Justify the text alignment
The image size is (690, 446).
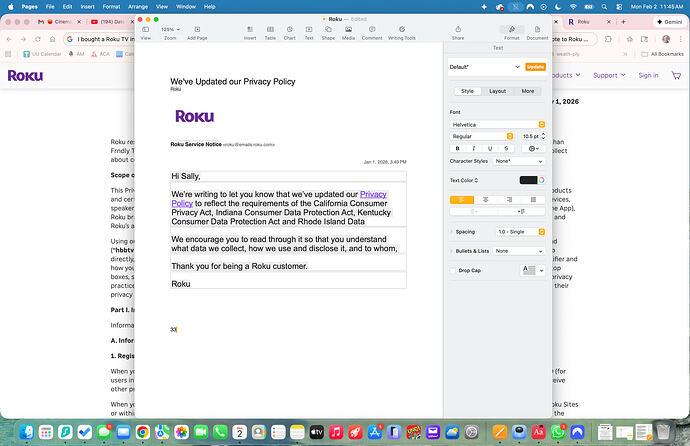tap(533, 200)
